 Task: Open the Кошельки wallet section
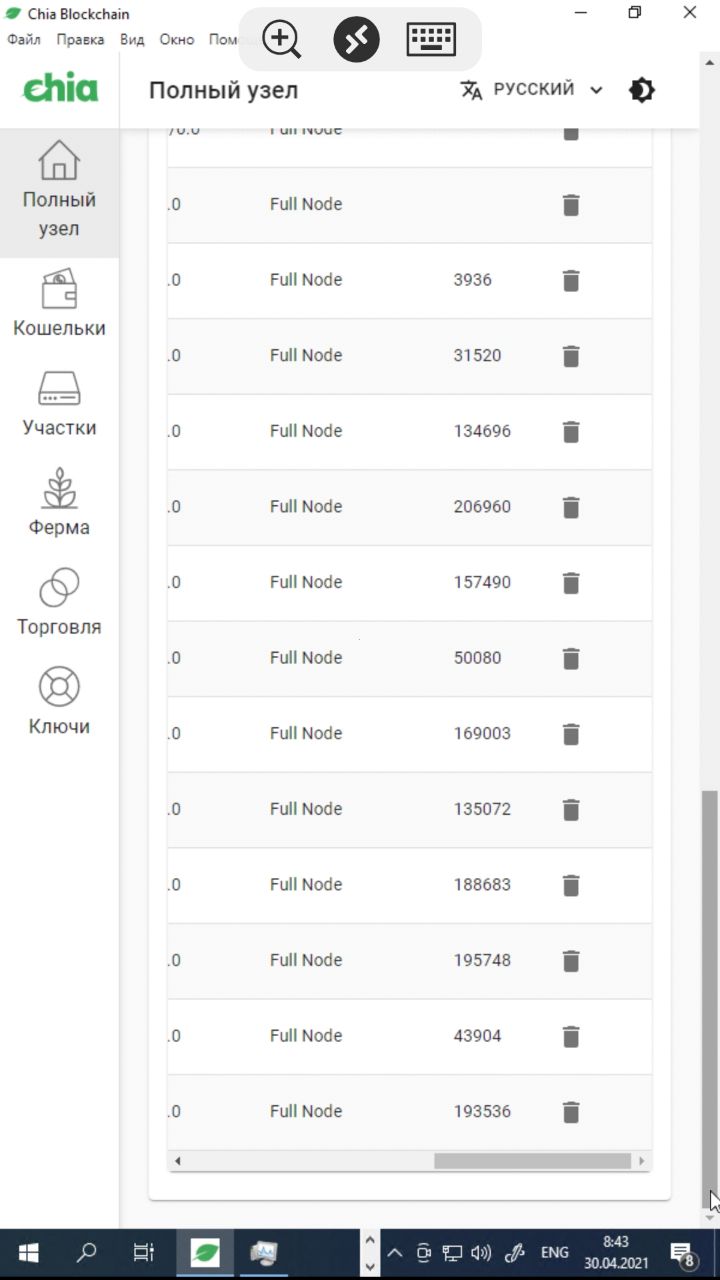click(59, 305)
